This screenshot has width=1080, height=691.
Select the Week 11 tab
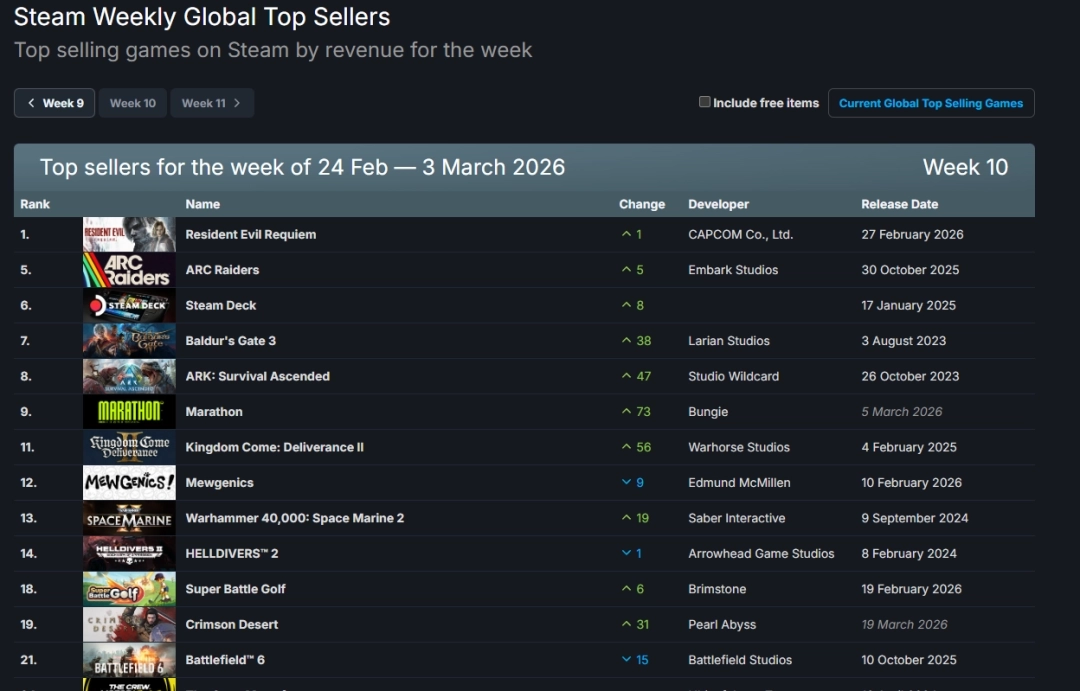(x=205, y=102)
